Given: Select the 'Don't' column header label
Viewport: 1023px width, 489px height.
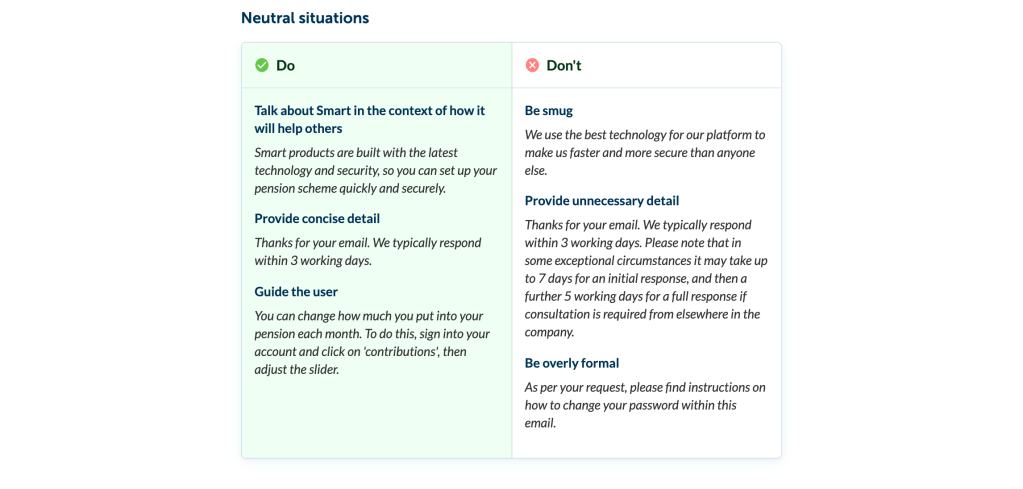Looking at the screenshot, I should click(563, 65).
